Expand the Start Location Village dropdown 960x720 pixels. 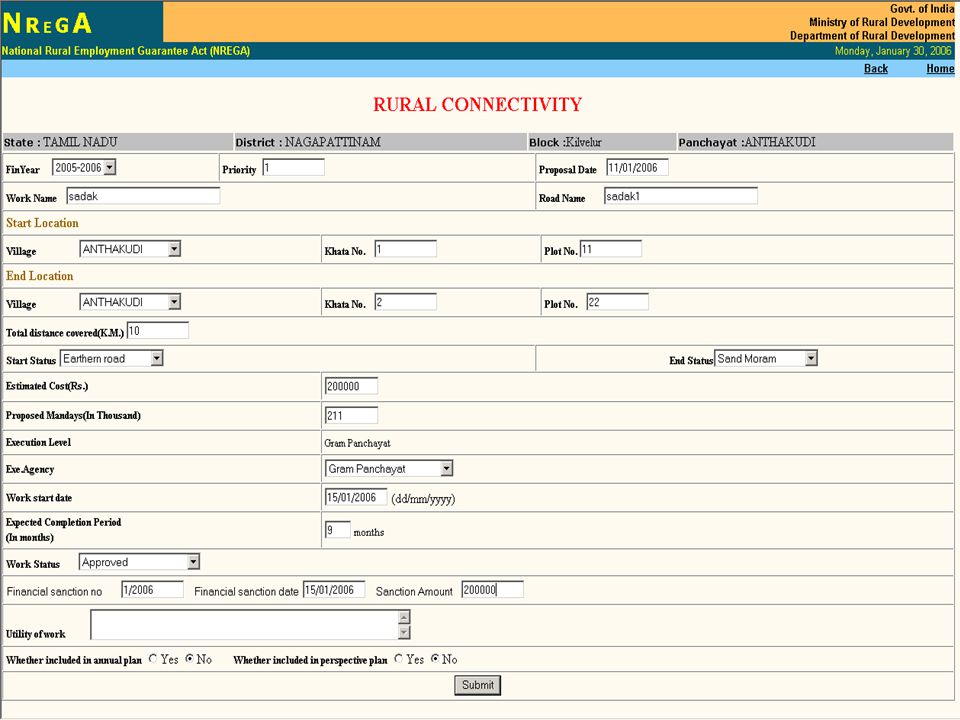(130, 249)
